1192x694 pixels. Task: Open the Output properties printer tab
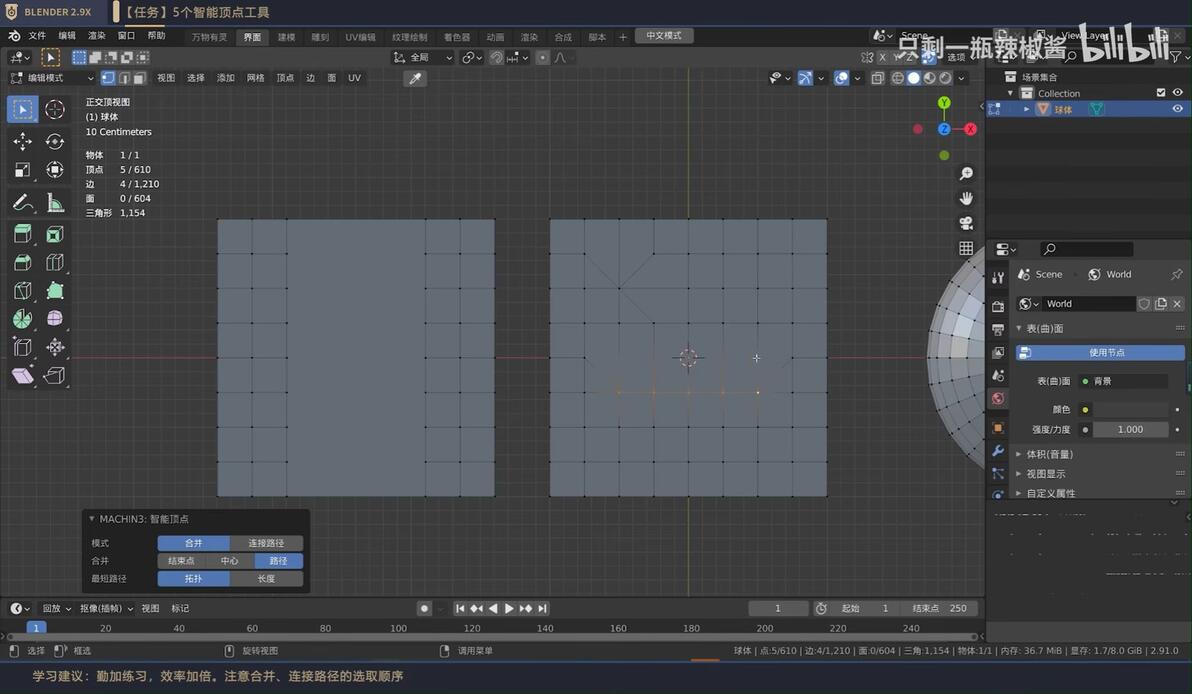tap(998, 330)
